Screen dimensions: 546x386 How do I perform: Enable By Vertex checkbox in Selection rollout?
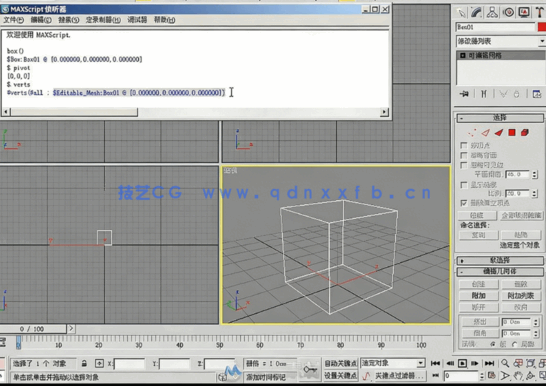point(463,145)
